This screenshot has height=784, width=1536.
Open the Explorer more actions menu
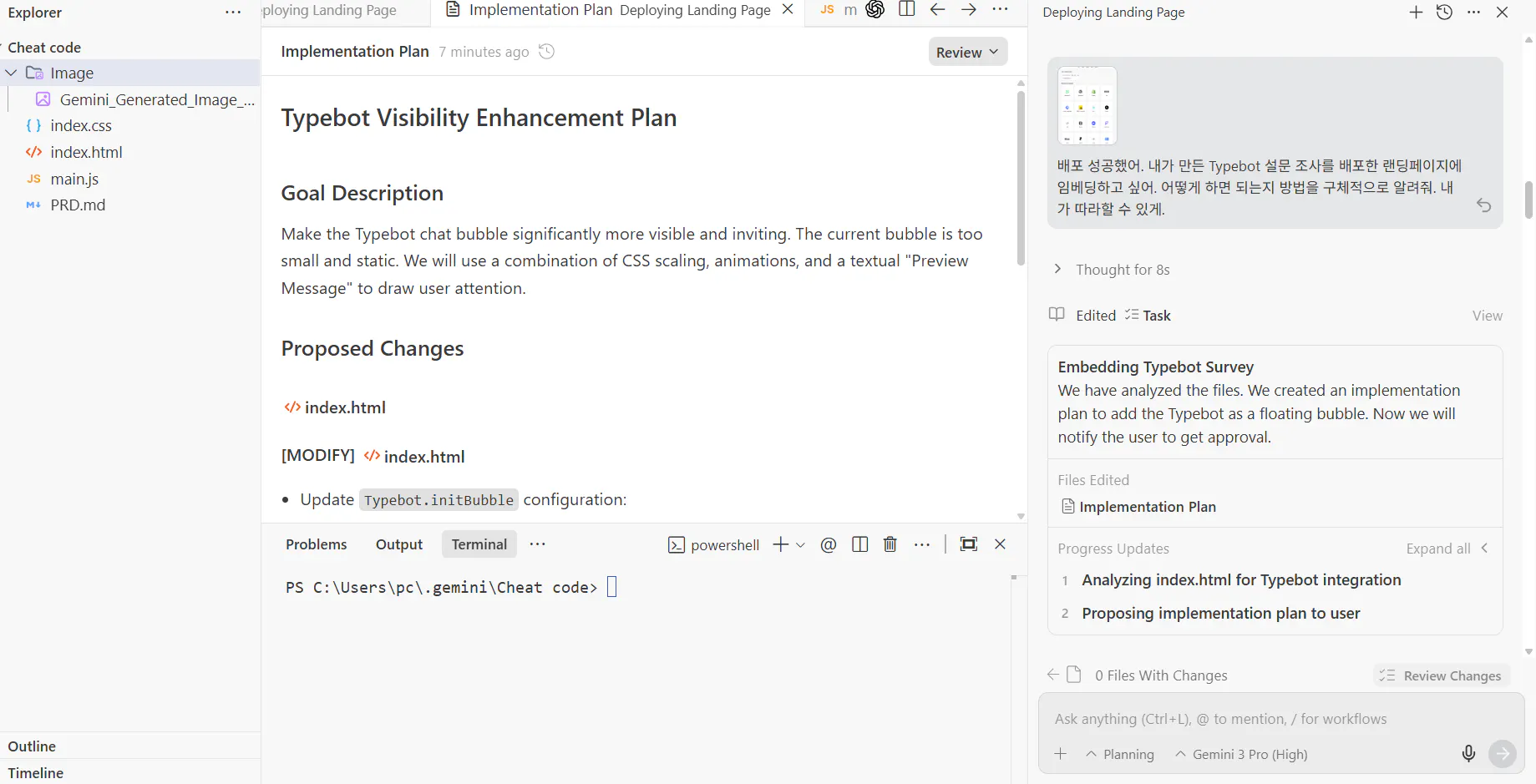click(233, 13)
